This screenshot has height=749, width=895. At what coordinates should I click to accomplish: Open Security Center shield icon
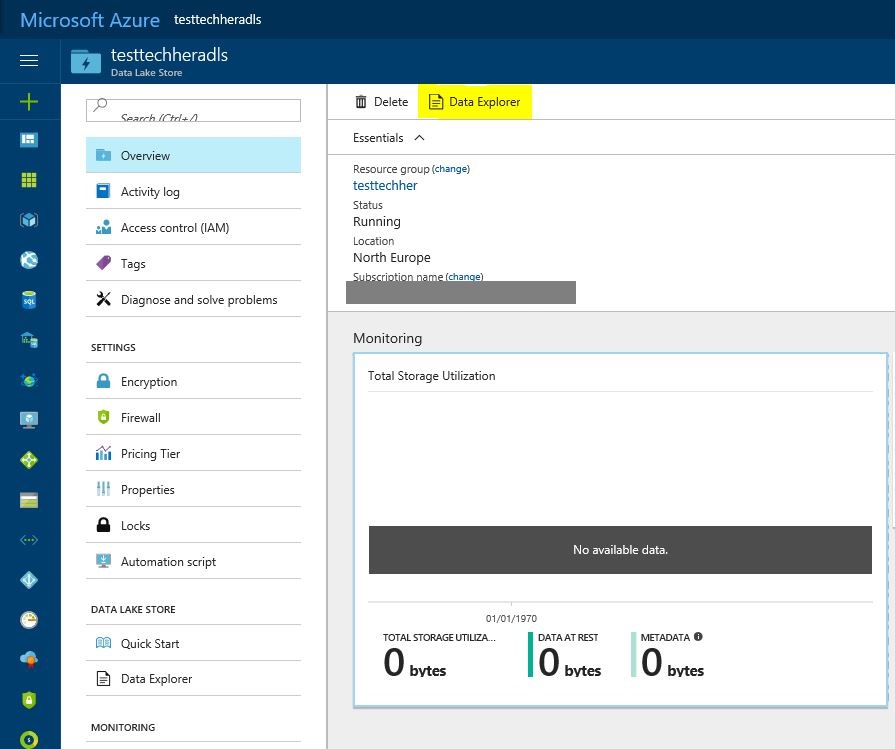click(x=29, y=699)
